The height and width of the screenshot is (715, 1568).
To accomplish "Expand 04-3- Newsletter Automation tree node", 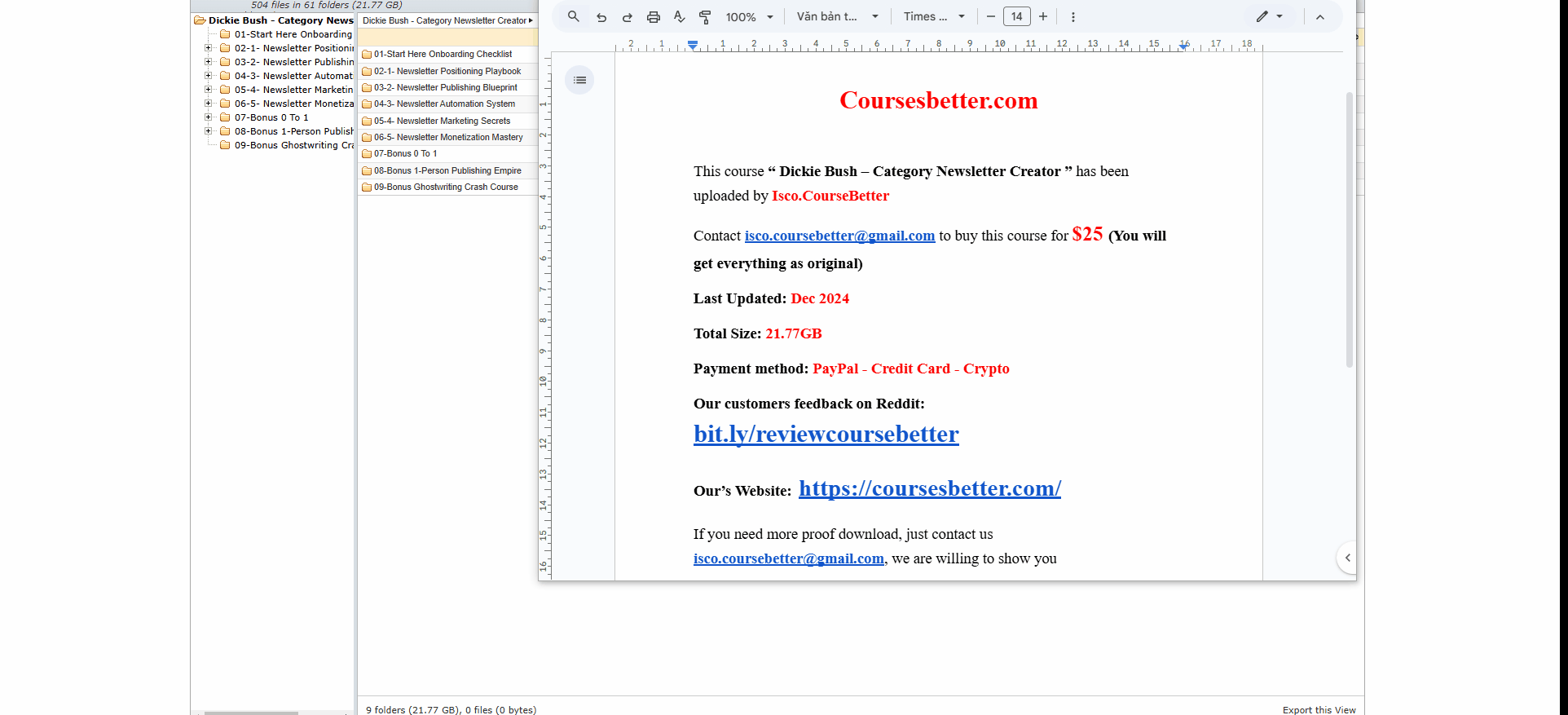I will click(x=209, y=76).
